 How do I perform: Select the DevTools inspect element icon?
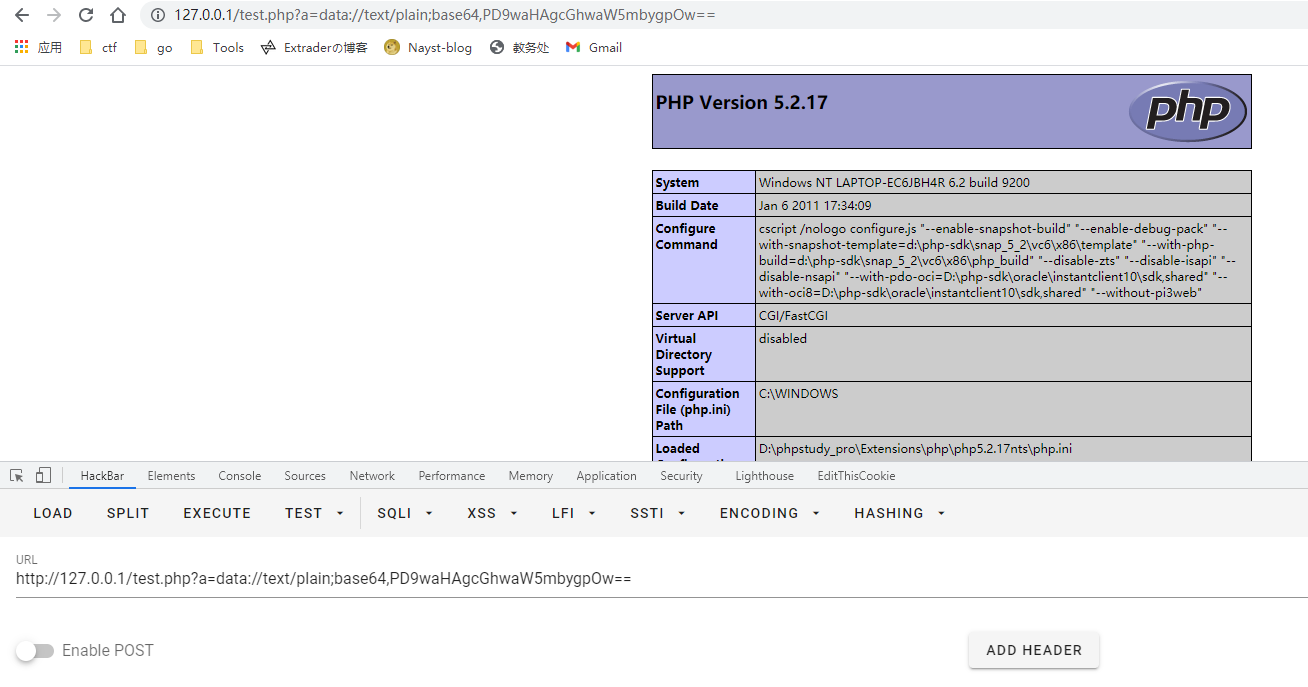[17, 476]
